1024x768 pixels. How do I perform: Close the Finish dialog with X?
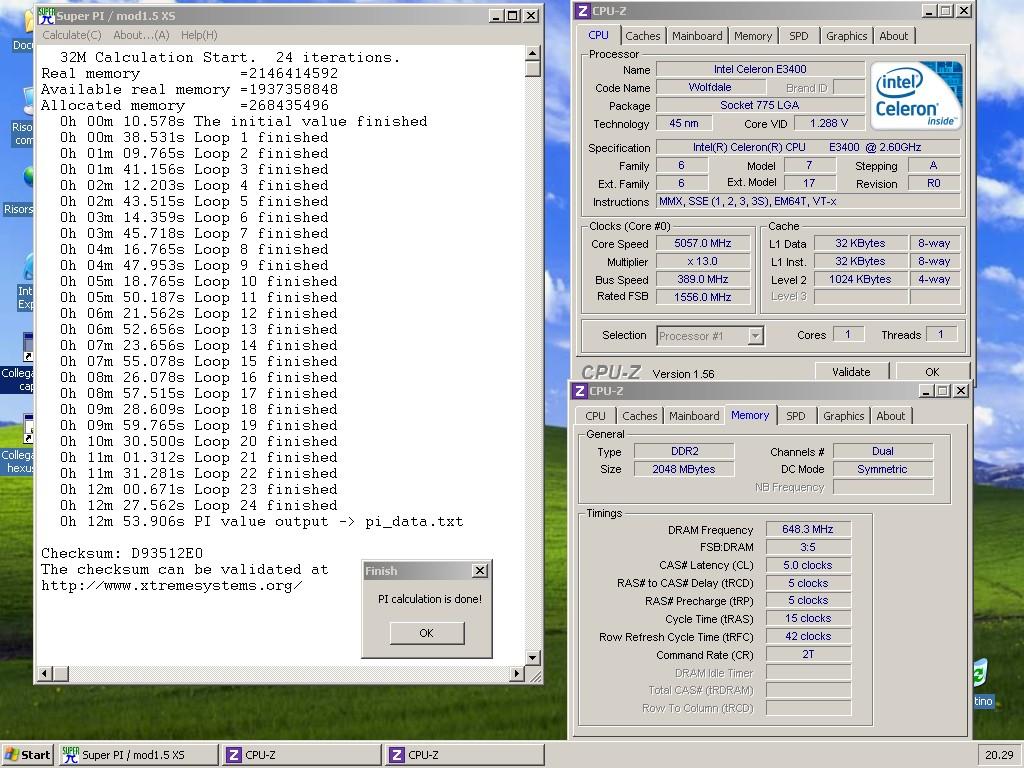point(480,571)
